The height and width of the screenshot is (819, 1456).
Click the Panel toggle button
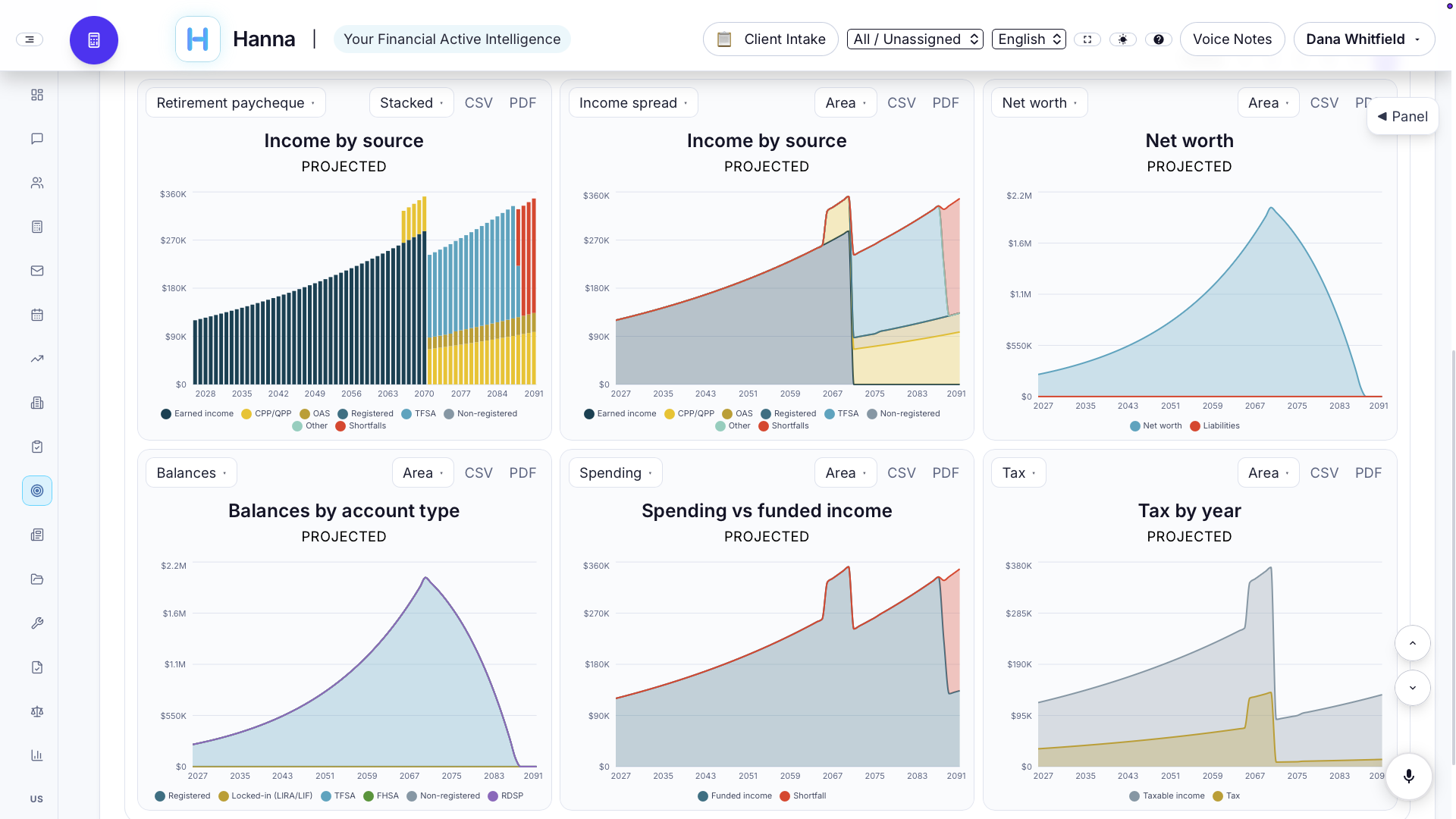tap(1403, 116)
